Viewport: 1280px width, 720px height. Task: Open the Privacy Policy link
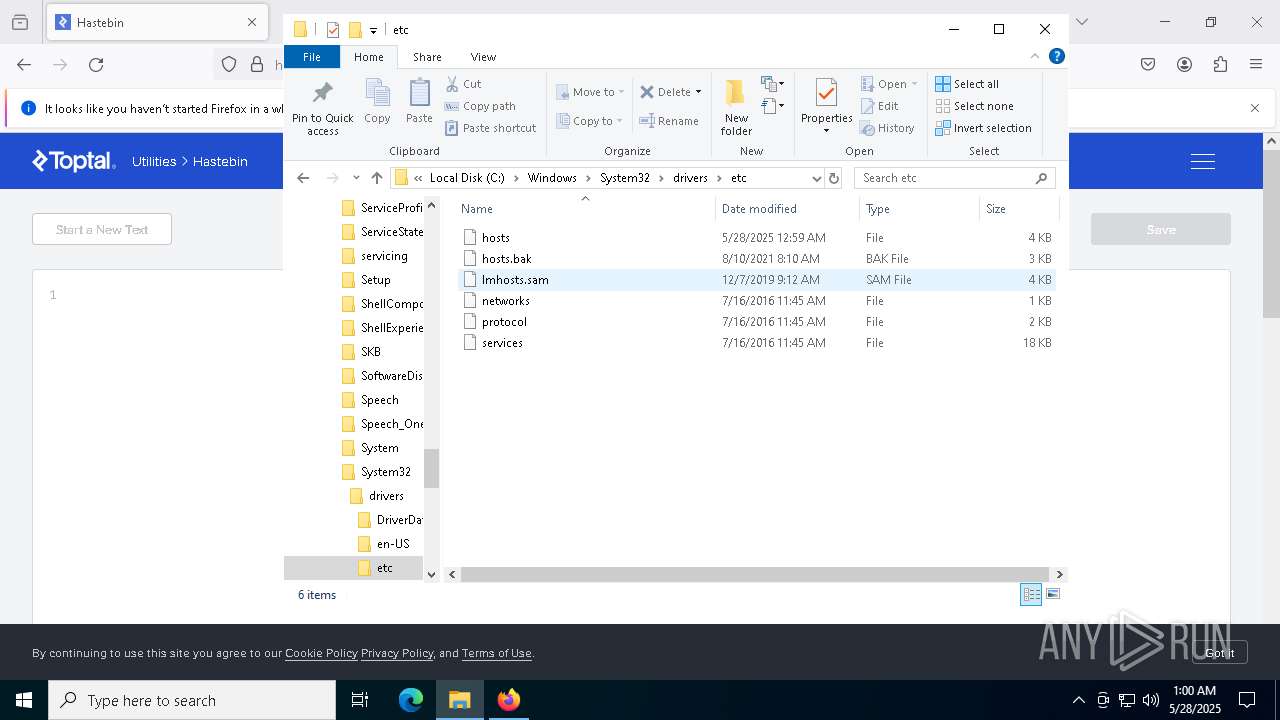click(x=397, y=653)
